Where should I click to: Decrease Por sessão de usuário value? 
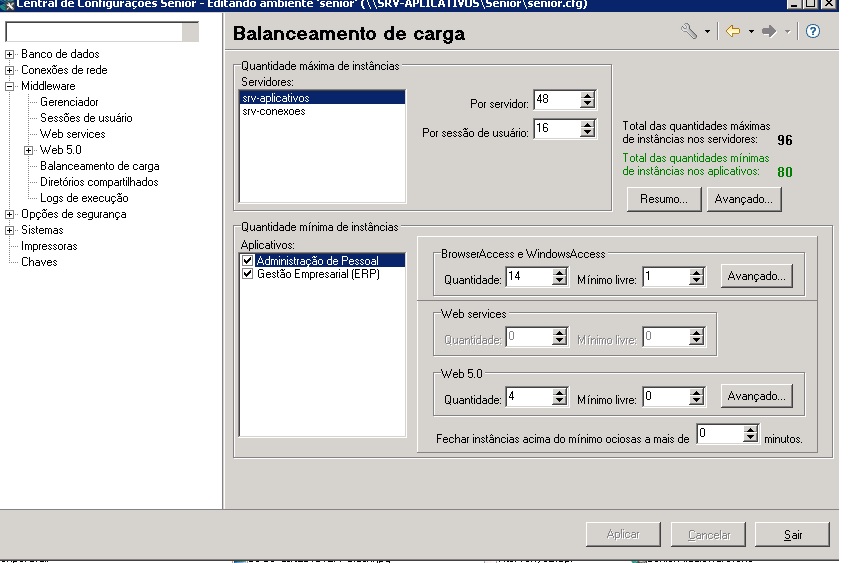coord(588,133)
